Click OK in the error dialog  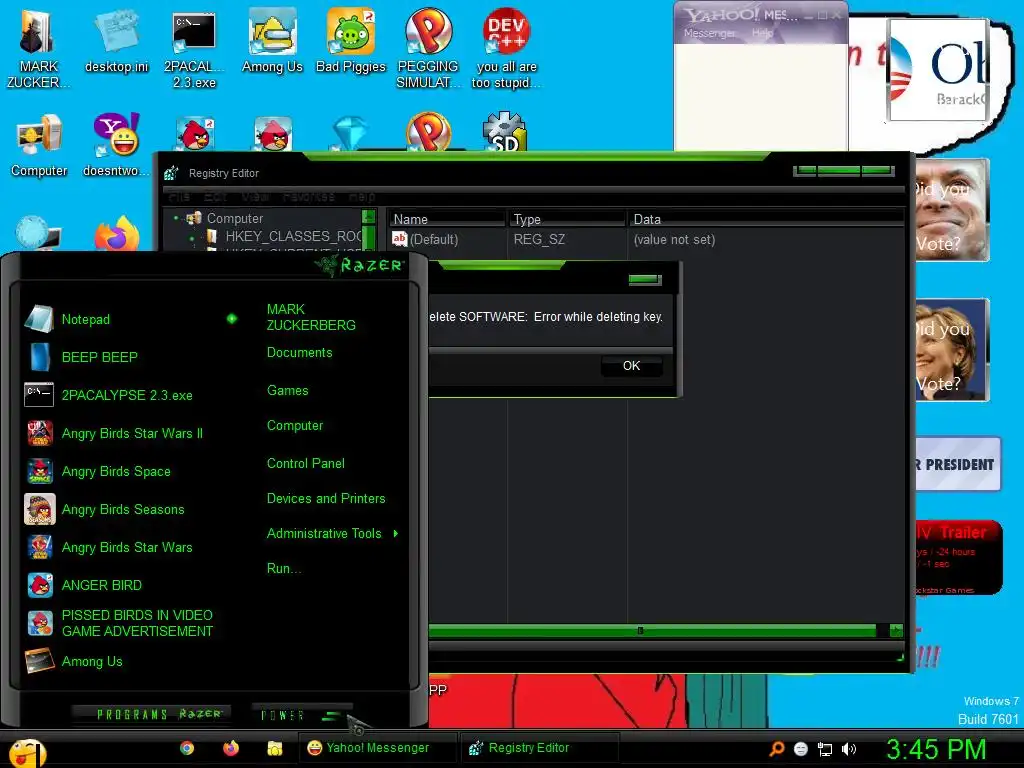[x=632, y=366]
